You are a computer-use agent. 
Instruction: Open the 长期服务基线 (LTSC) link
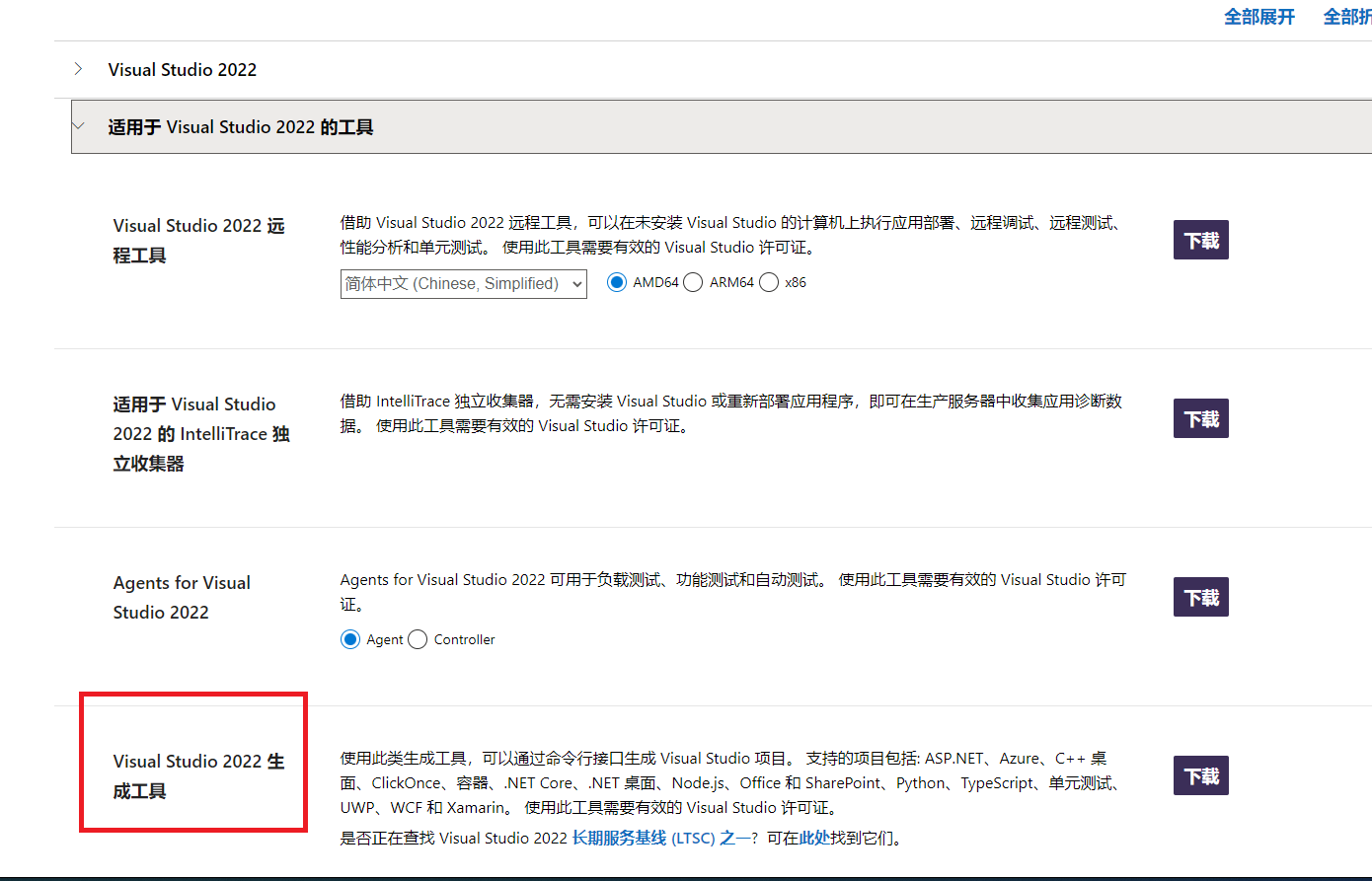(652, 838)
